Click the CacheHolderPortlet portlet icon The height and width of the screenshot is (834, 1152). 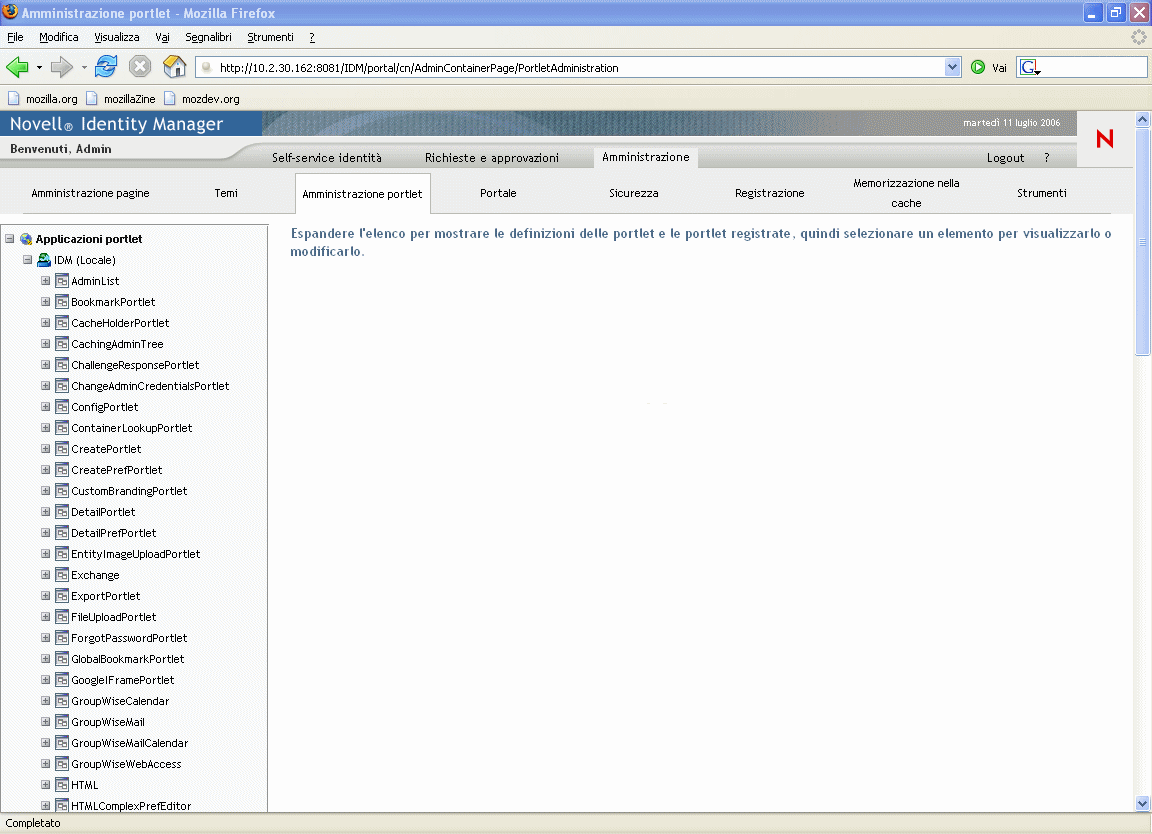(62, 323)
